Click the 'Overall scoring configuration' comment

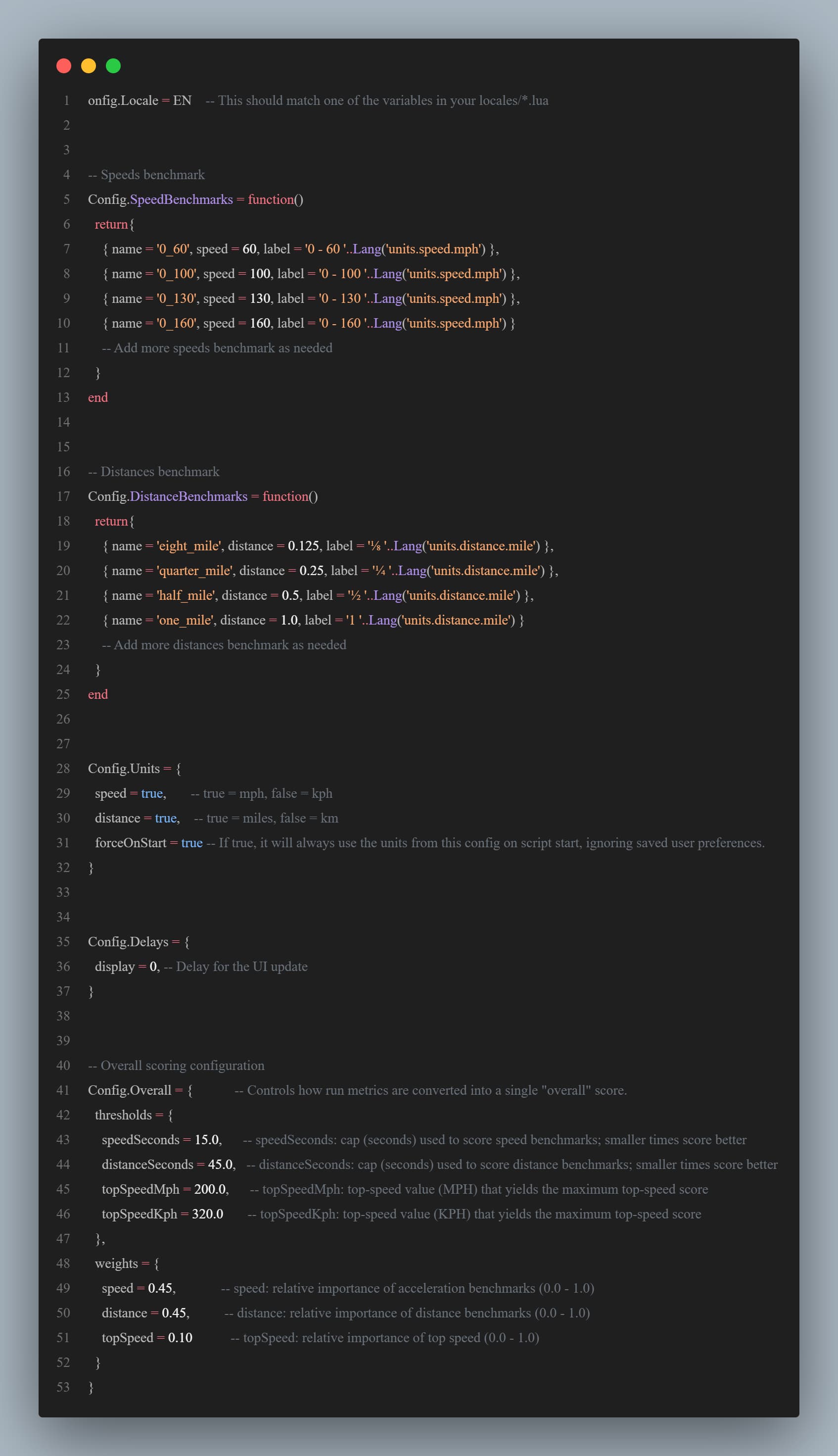pos(176,1065)
